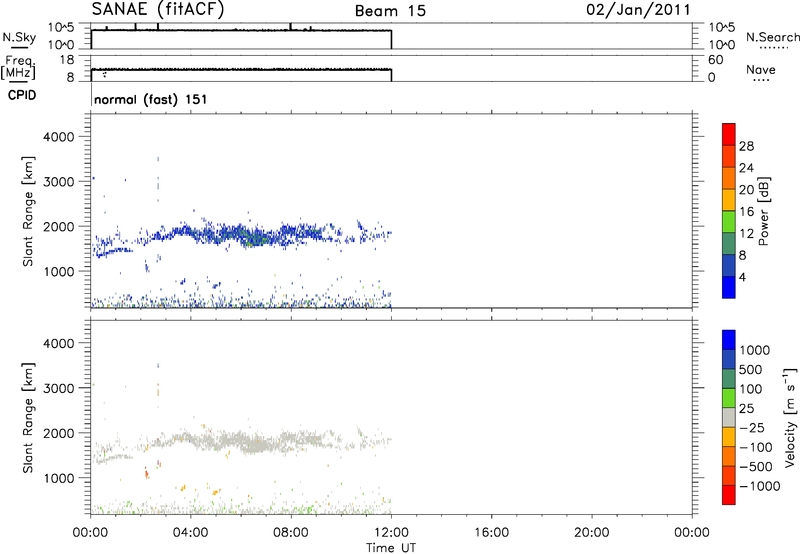Click Slant Range title of the power panel
This screenshot has width=800, height=554.
[28, 211]
